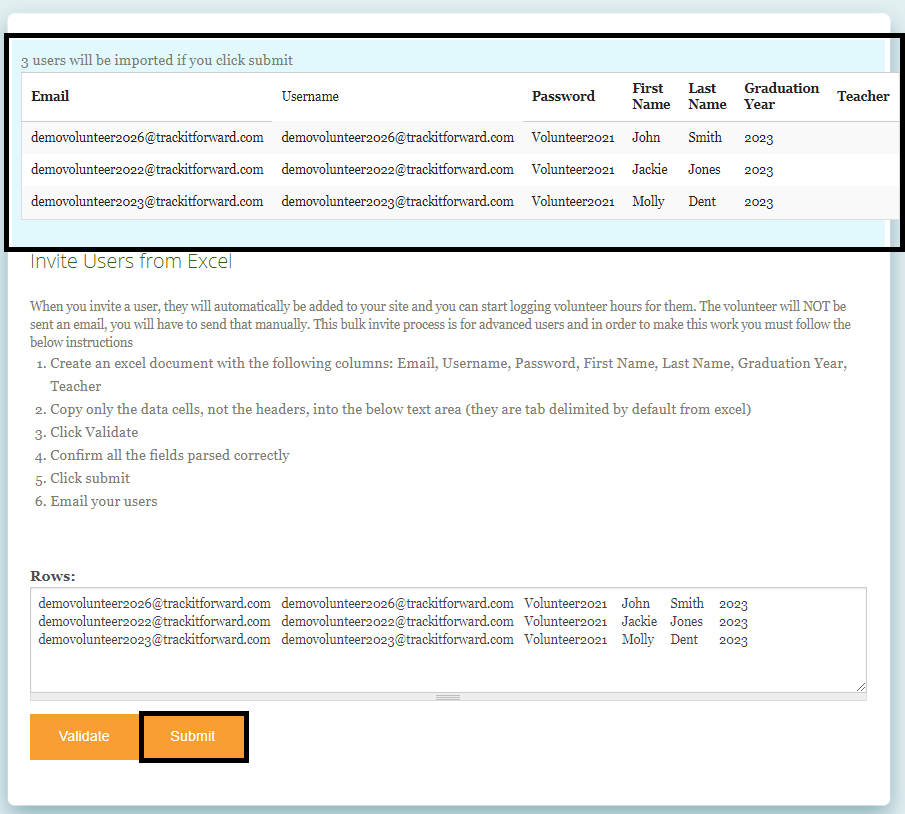Click first name John in table
This screenshot has height=814, width=905.
pos(646,137)
